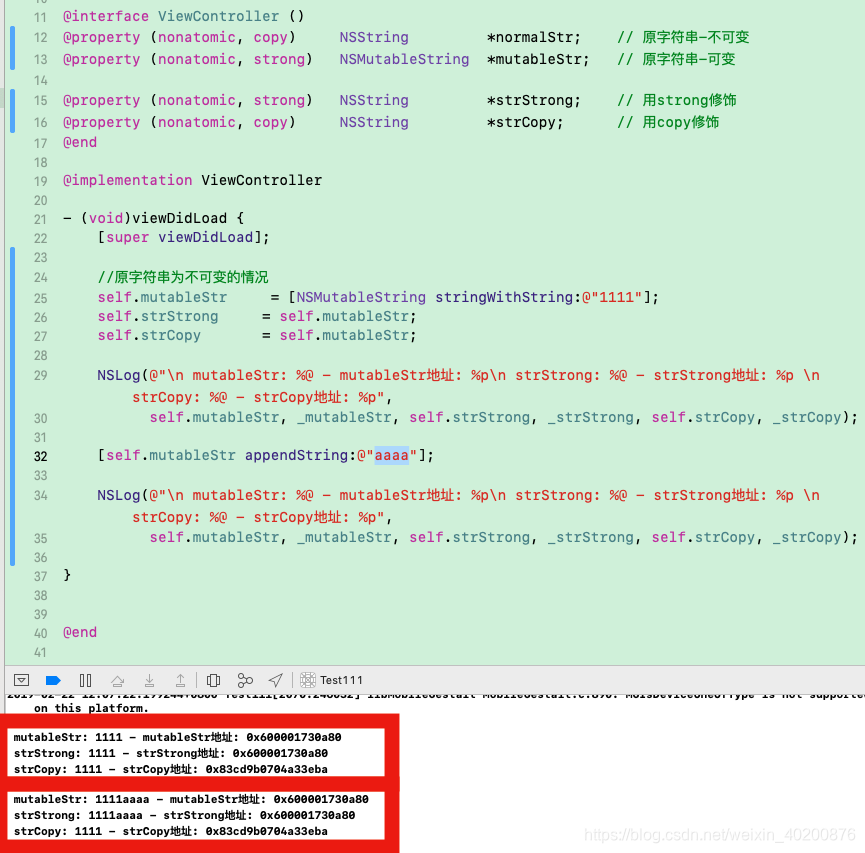Screen dimensions: 865x853
Task: Click the highlighted "aaaa" string on line 32
Action: click(x=392, y=455)
